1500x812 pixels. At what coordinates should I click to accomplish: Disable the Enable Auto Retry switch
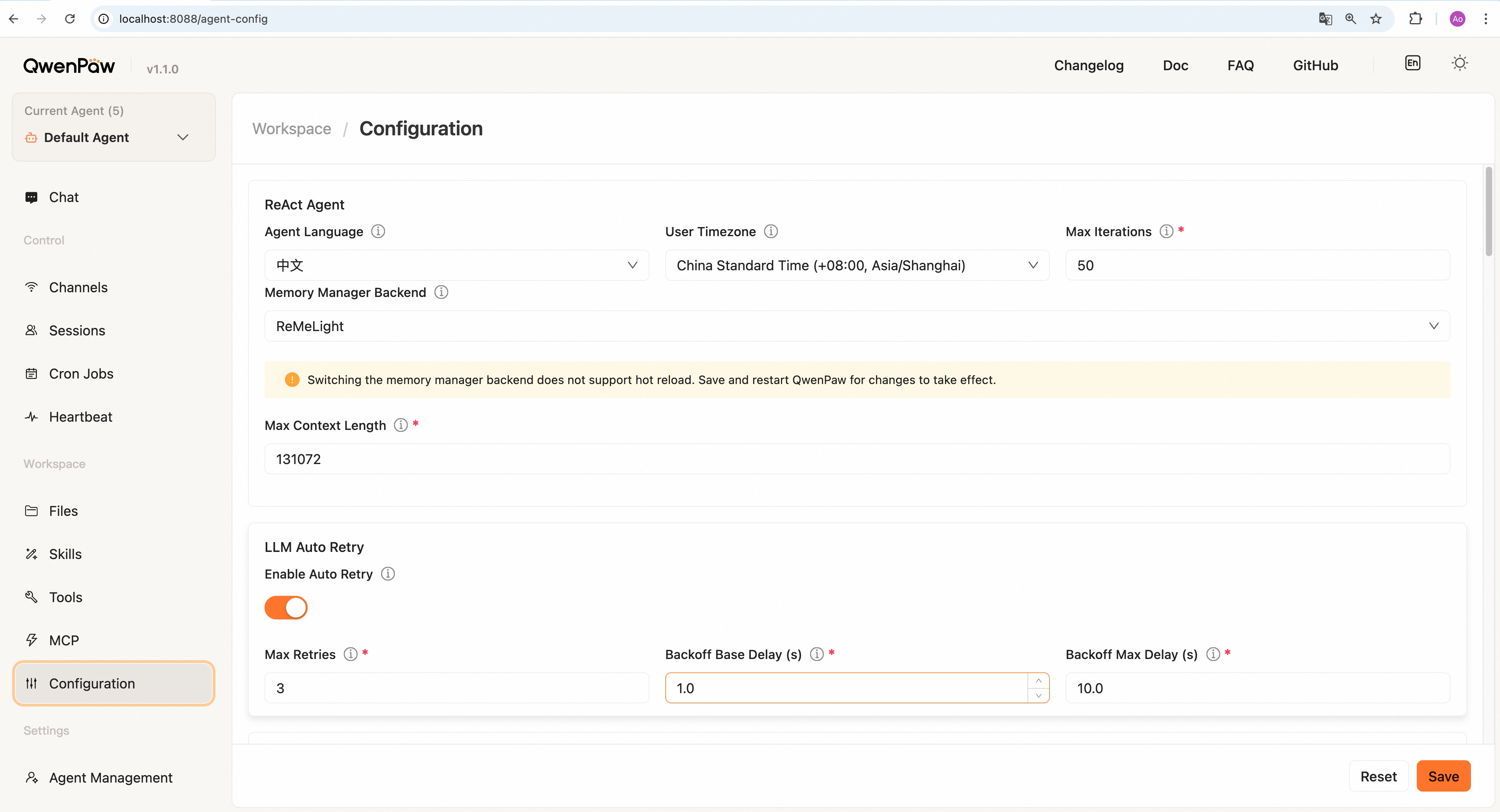click(286, 607)
